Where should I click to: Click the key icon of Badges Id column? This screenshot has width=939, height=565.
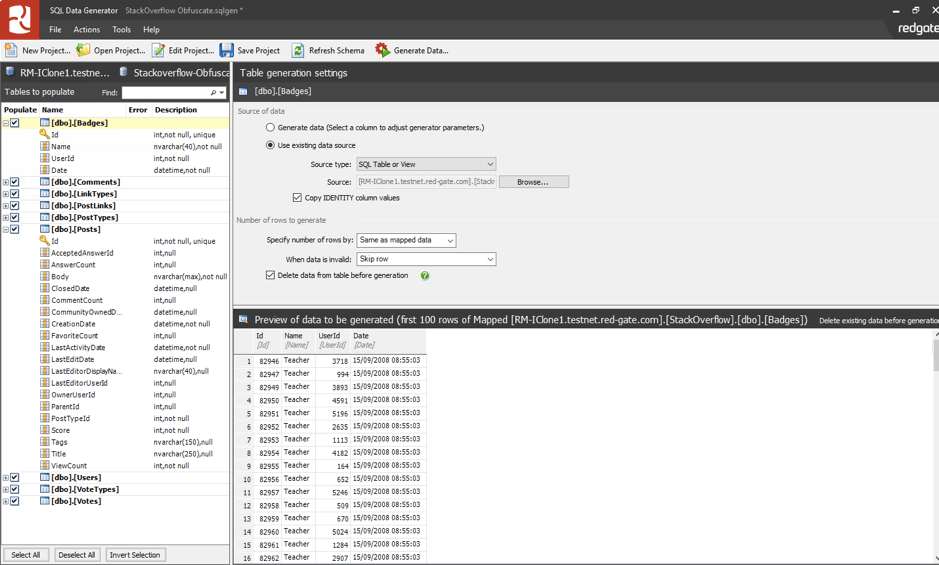tap(44, 134)
